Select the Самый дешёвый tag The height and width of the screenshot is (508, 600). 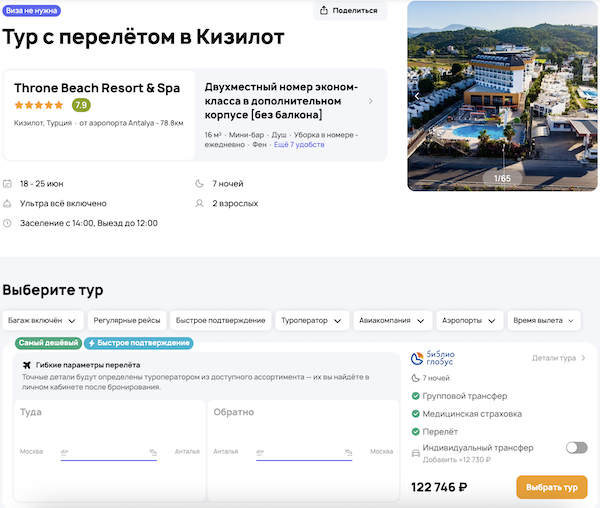tap(48, 343)
